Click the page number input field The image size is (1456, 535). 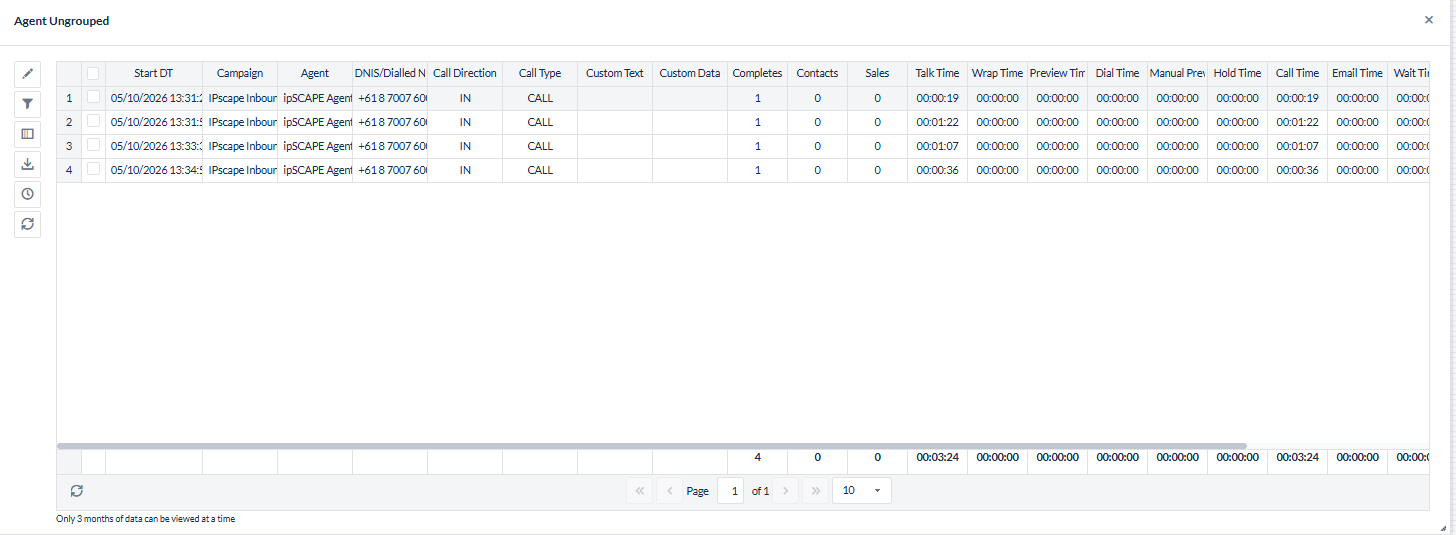pos(731,491)
